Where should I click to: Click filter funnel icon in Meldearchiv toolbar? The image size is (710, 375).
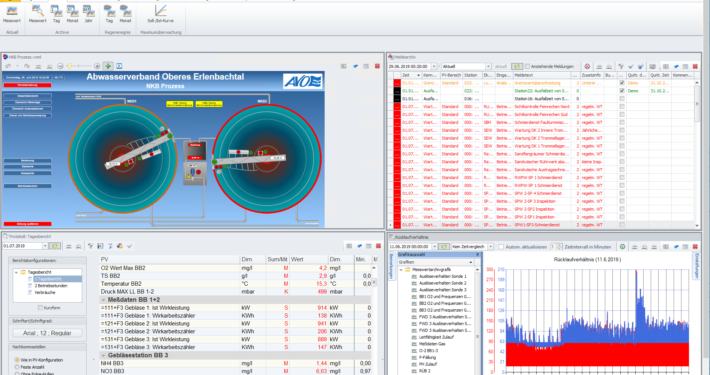pyautogui.click(x=621, y=67)
